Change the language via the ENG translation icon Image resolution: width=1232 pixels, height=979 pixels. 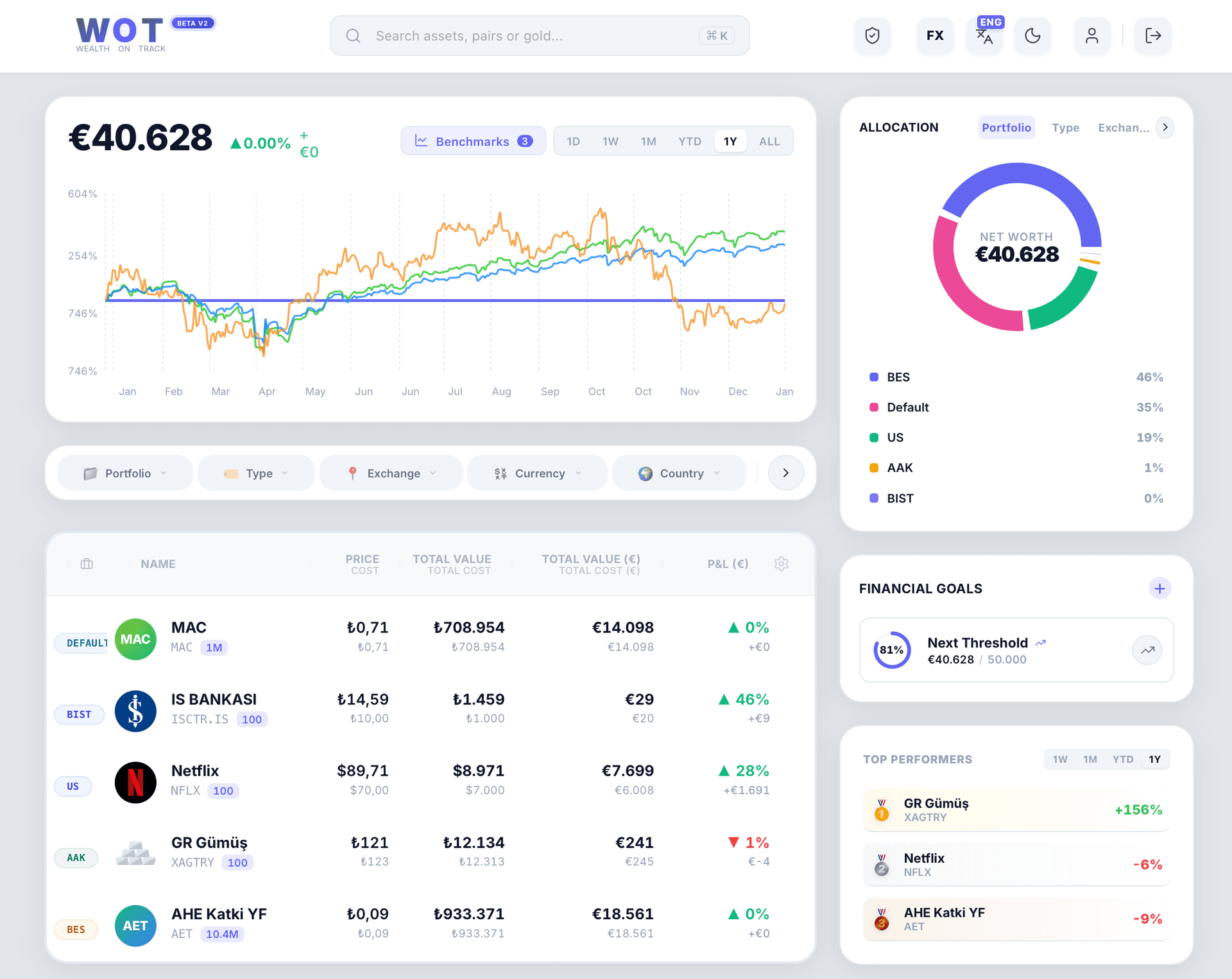[x=984, y=37]
